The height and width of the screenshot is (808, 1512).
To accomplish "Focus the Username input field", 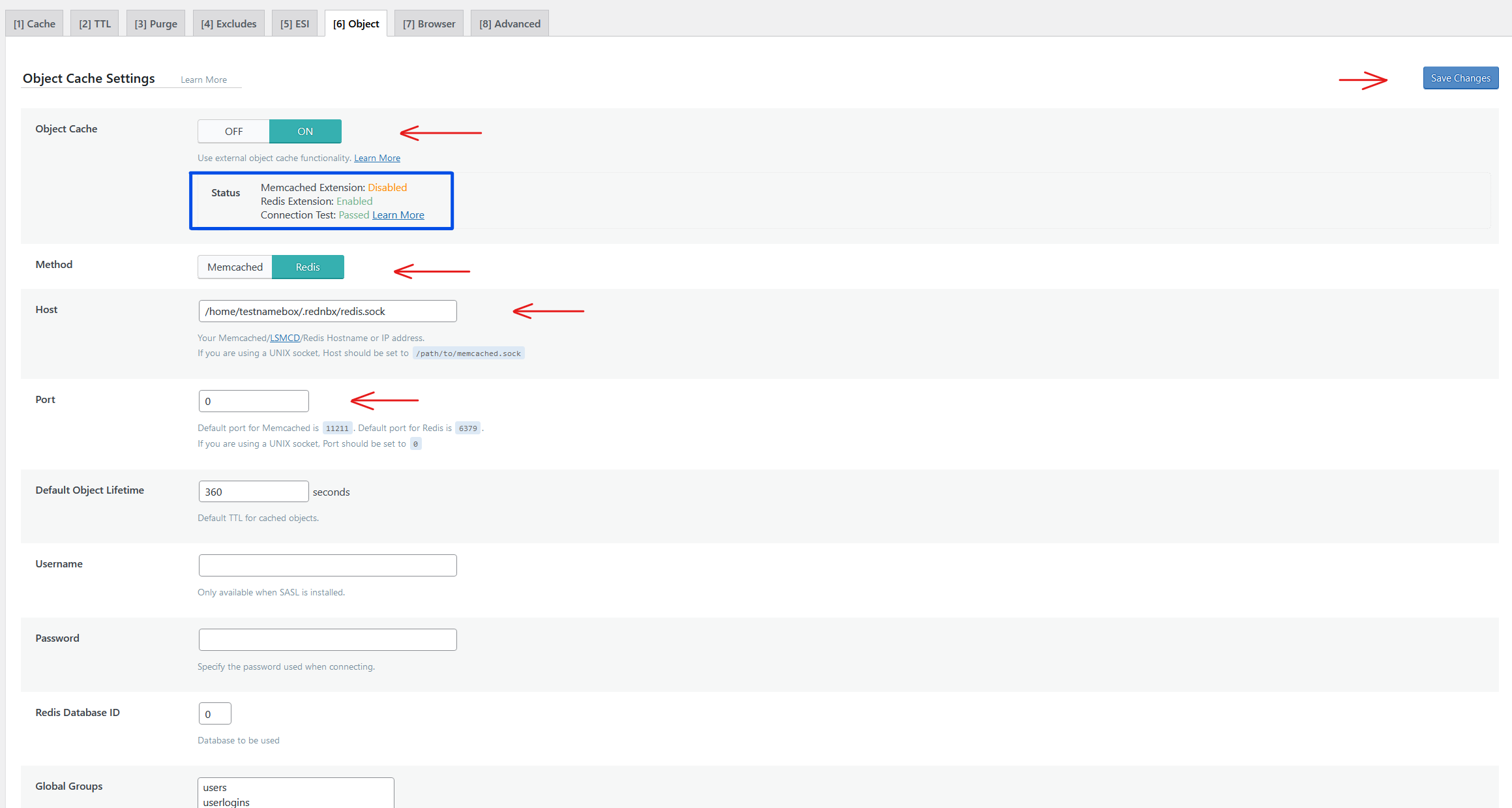I will [x=328, y=565].
